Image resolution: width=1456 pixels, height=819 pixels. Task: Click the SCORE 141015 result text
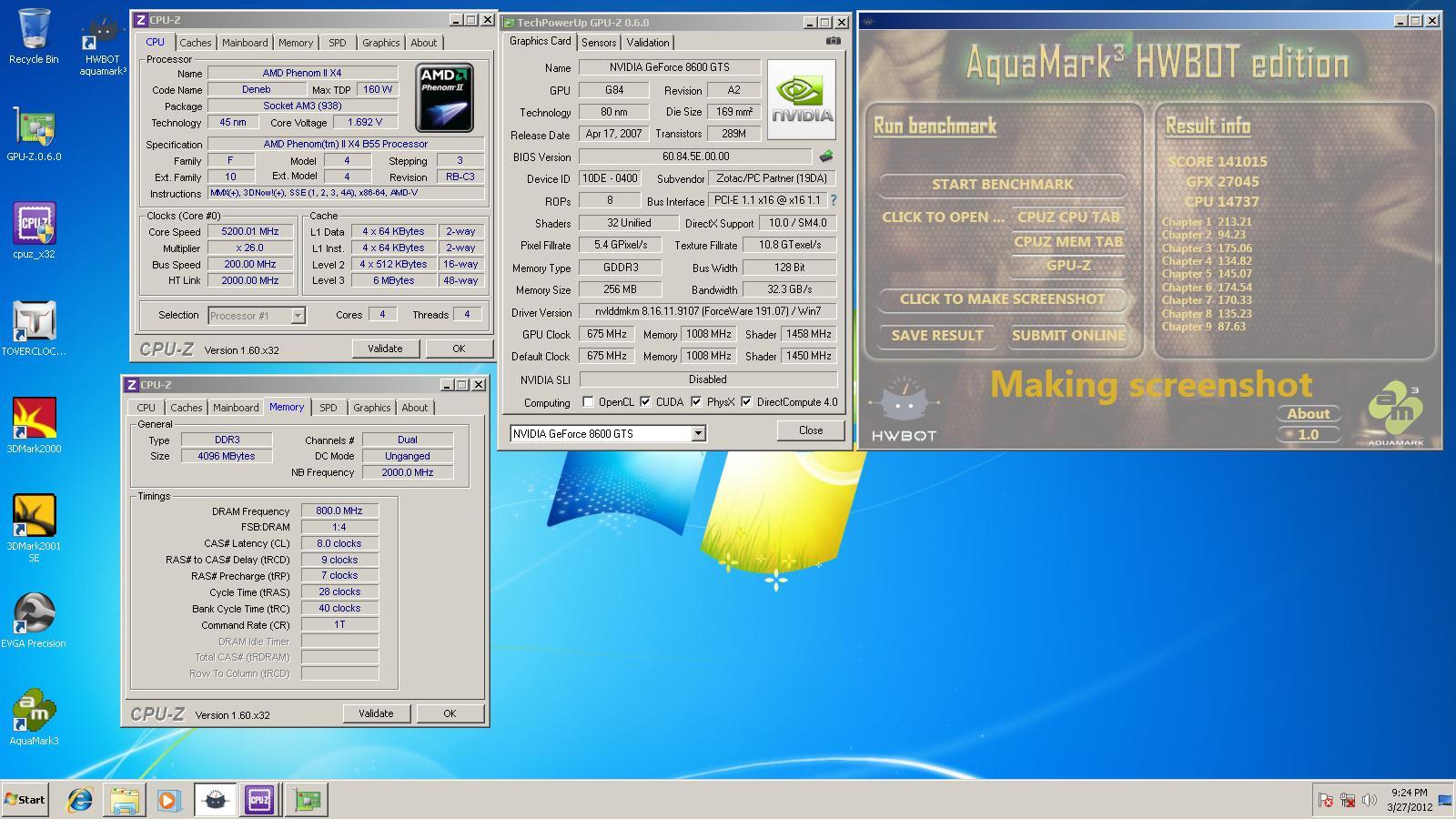1218,162
